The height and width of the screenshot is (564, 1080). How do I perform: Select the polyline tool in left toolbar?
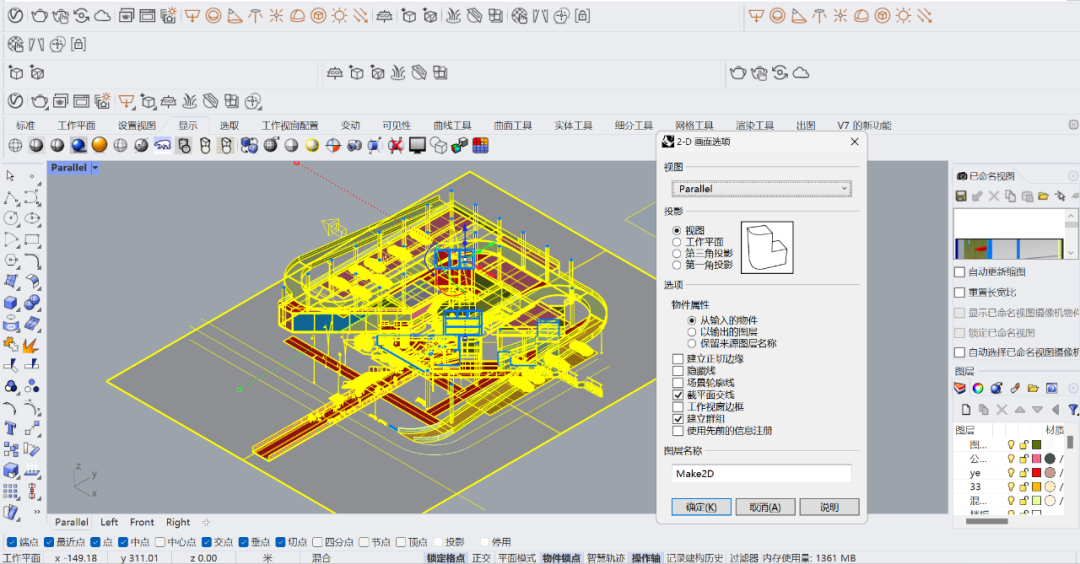tap(10, 198)
